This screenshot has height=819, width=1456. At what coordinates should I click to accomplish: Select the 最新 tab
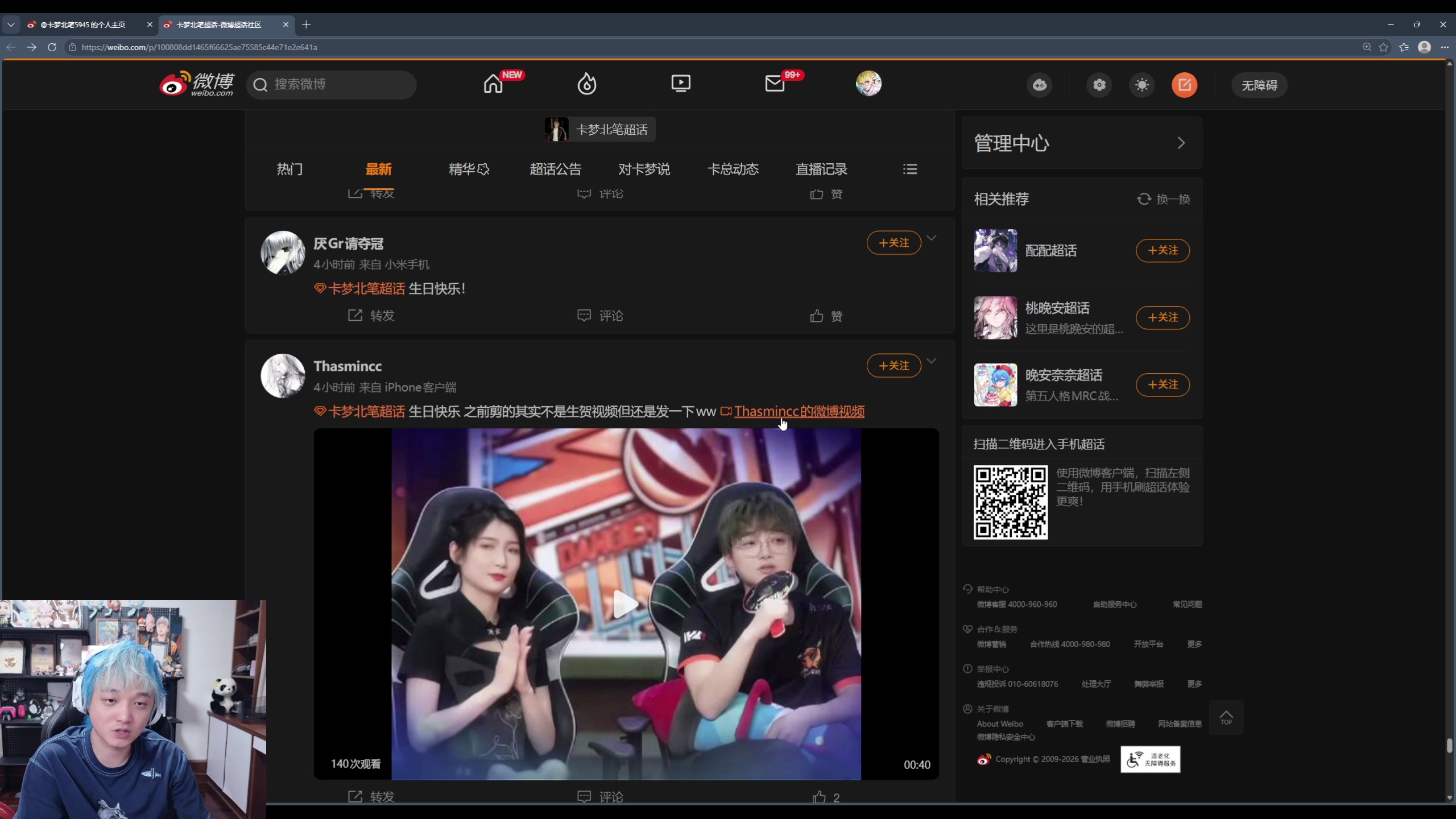pyautogui.click(x=378, y=169)
